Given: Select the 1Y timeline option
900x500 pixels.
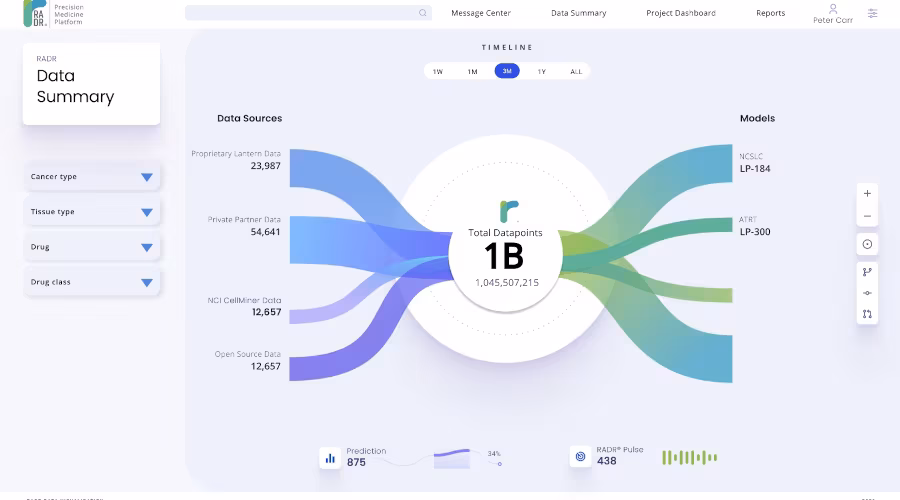Looking at the screenshot, I should pos(541,71).
